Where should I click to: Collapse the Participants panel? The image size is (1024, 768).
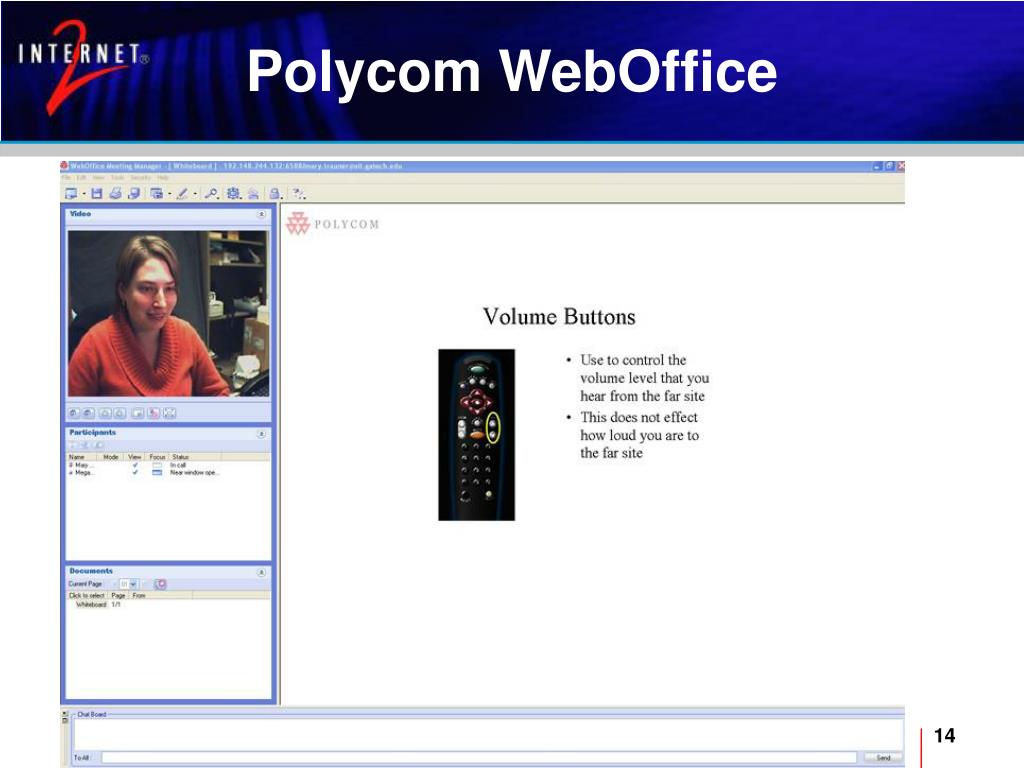coord(261,434)
